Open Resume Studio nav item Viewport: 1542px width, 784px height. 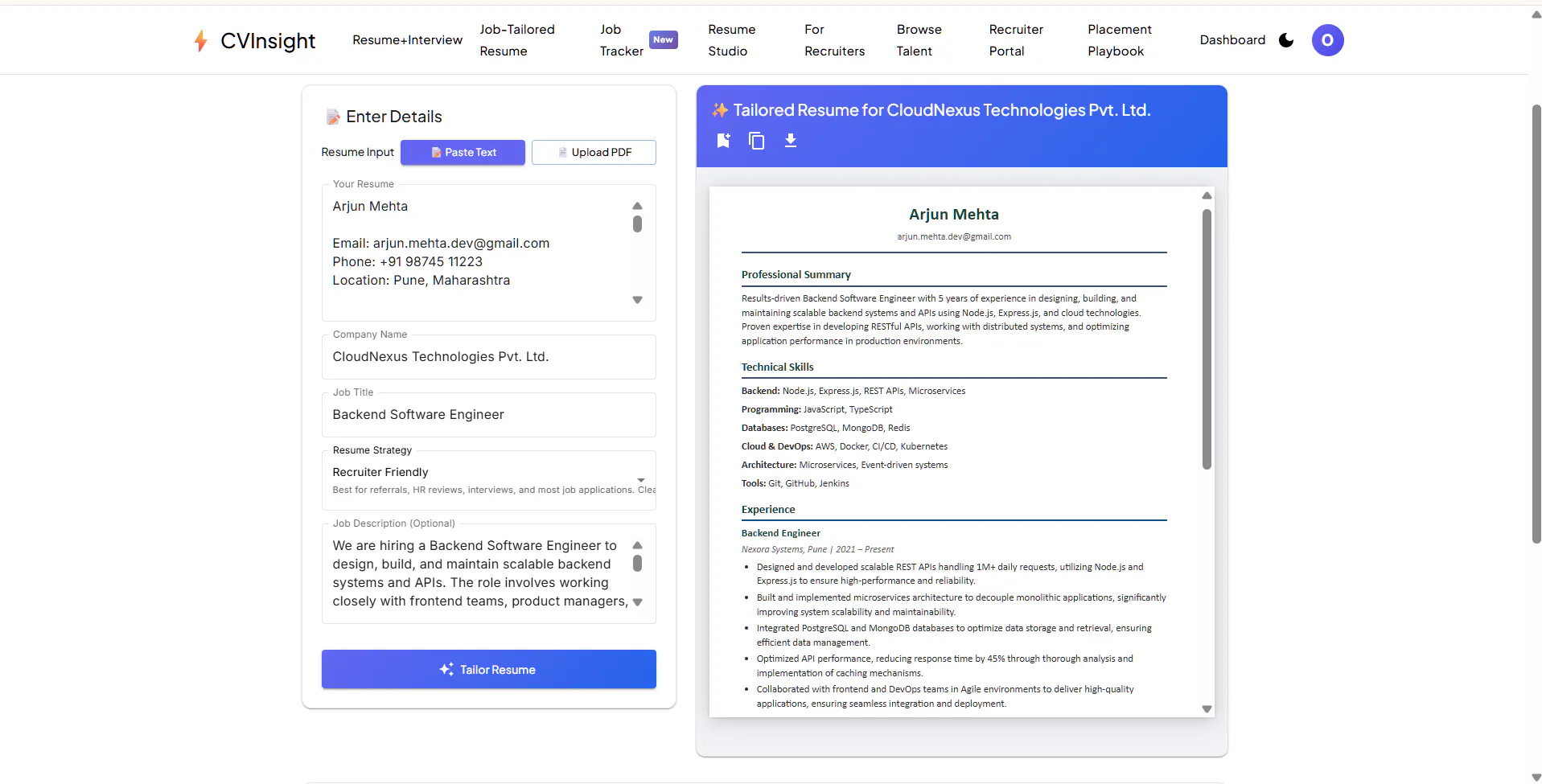[x=731, y=40]
